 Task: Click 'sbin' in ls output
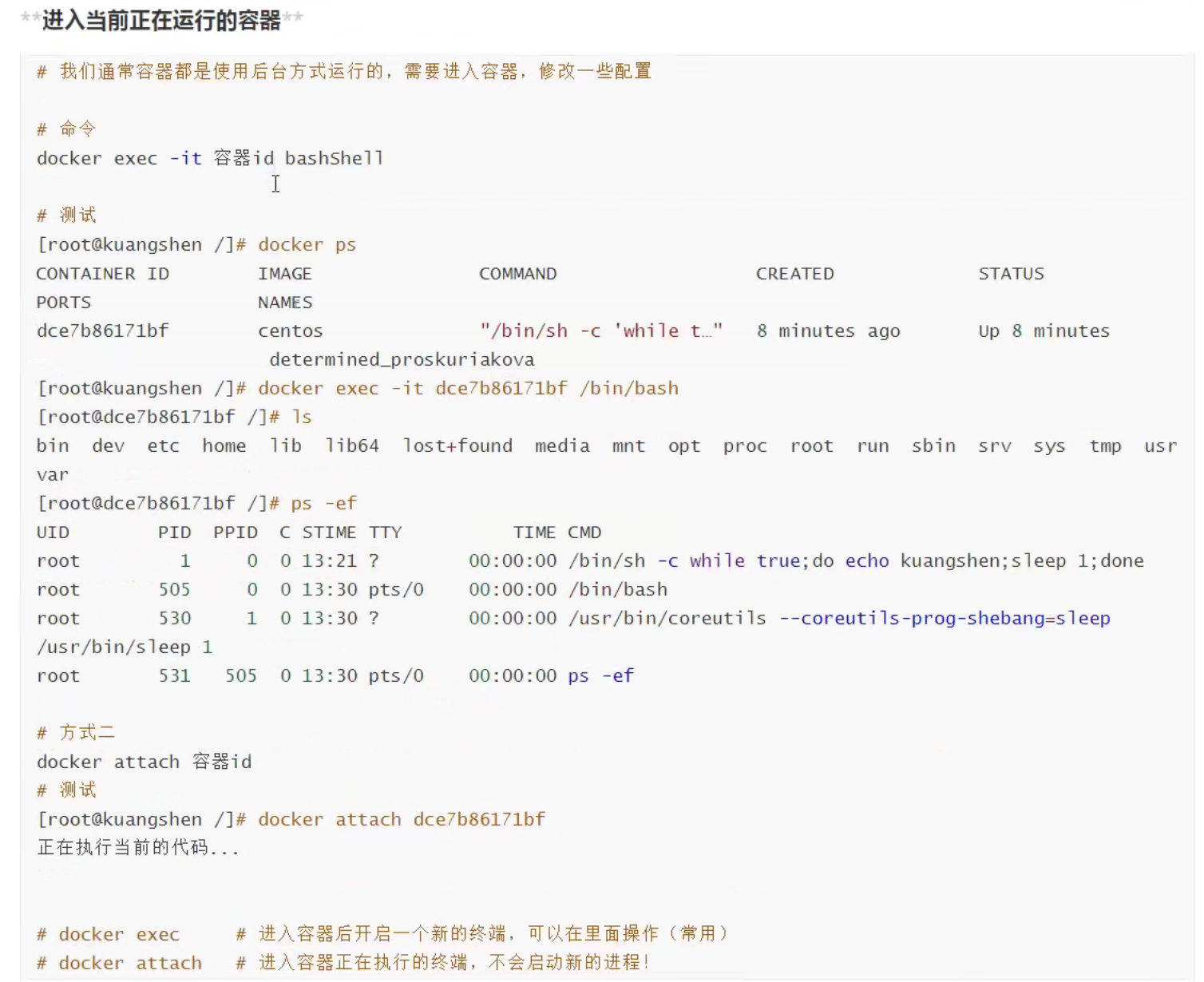tap(933, 445)
